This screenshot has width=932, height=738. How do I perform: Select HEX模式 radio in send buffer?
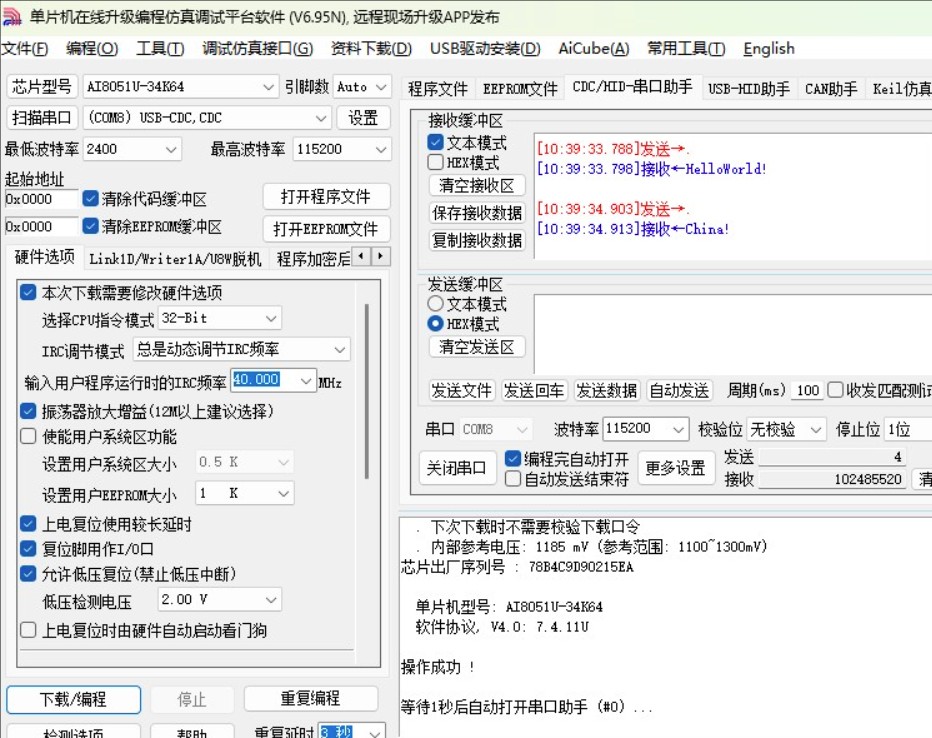tap(435, 323)
